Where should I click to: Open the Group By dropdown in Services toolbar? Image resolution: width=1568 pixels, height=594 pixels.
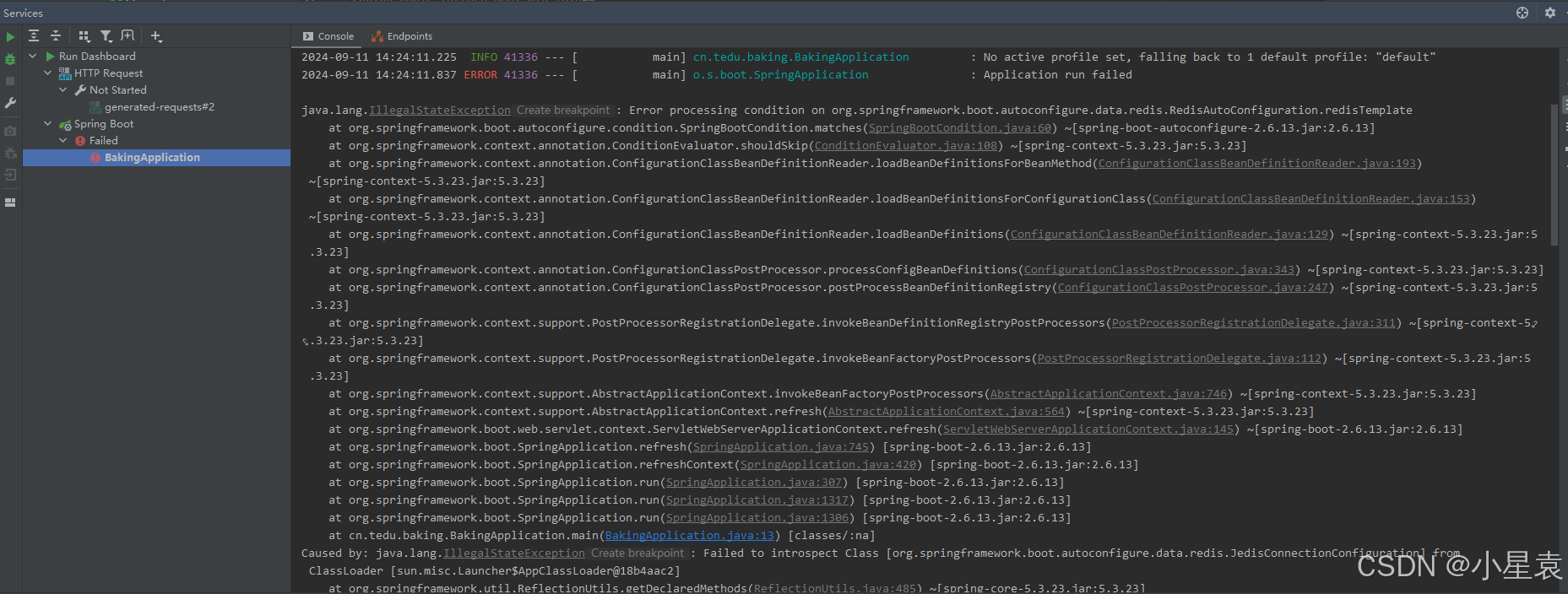(84, 35)
